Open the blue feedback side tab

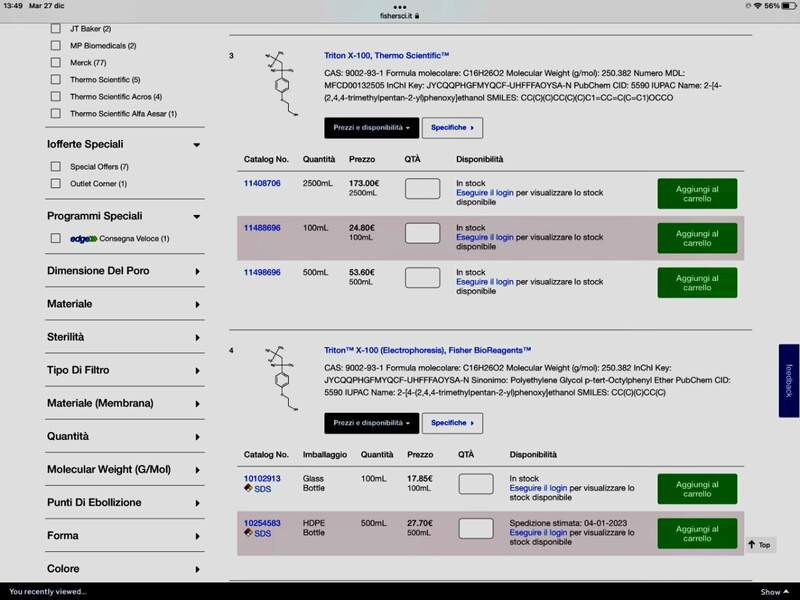coord(788,380)
